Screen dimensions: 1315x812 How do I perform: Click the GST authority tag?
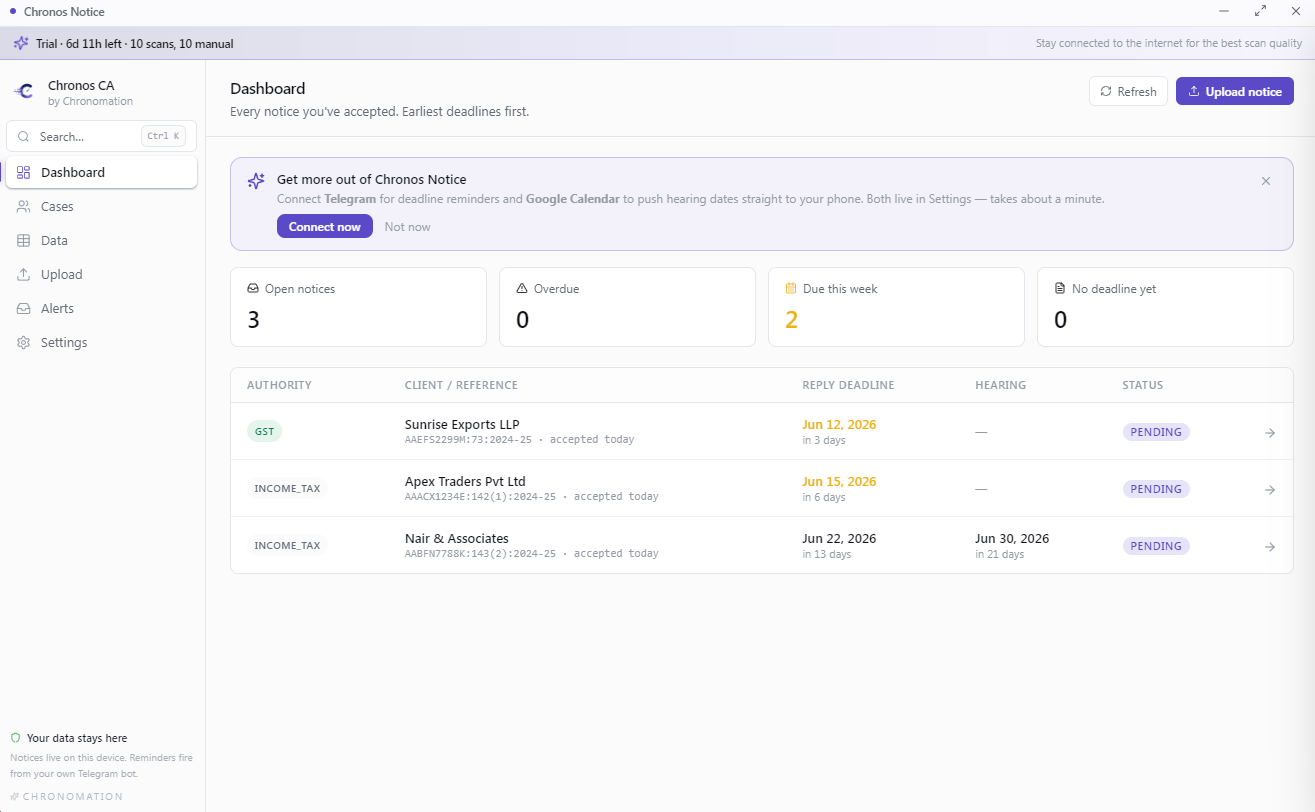pyautogui.click(x=264, y=432)
